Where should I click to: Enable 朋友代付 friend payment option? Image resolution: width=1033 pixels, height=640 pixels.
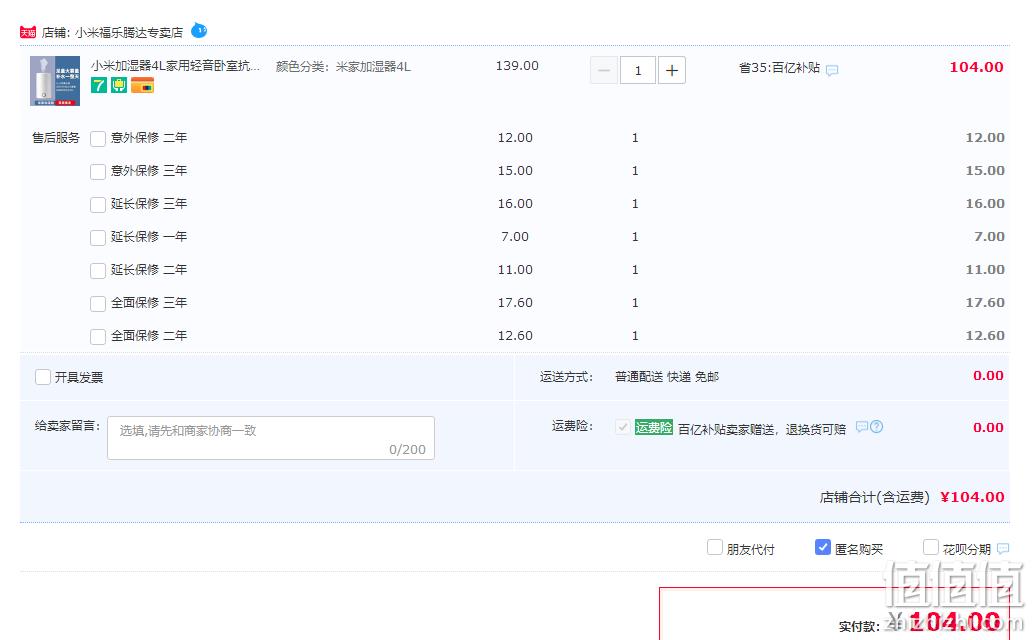[x=715, y=547]
